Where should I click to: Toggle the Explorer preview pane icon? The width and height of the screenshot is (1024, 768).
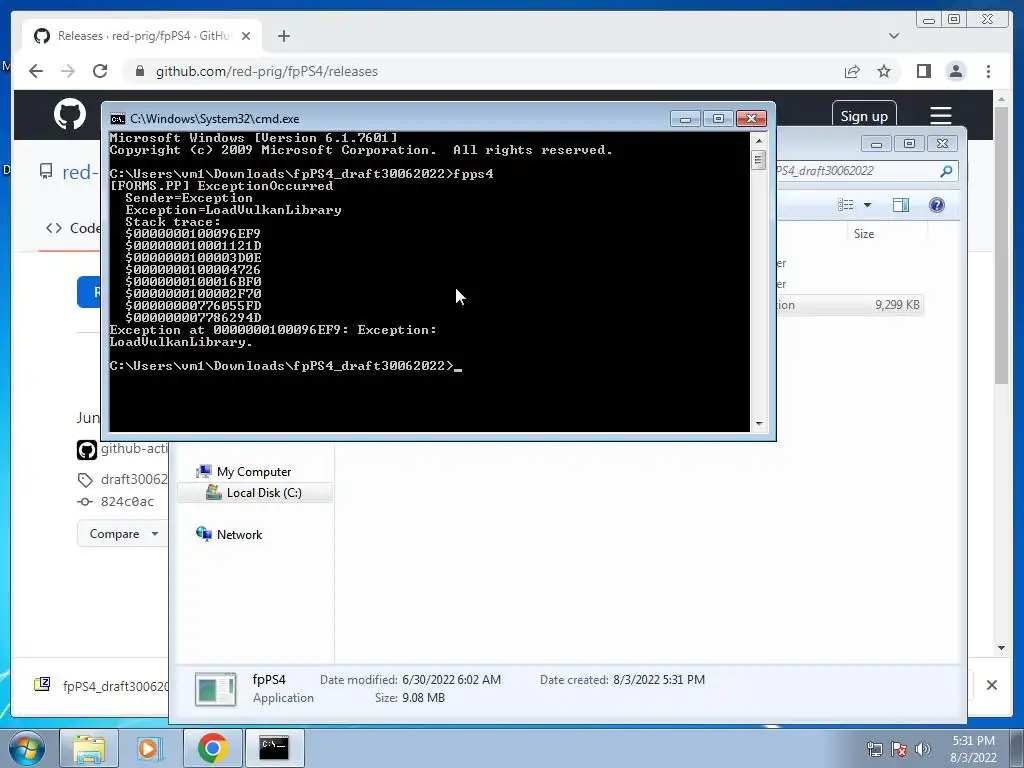point(901,205)
